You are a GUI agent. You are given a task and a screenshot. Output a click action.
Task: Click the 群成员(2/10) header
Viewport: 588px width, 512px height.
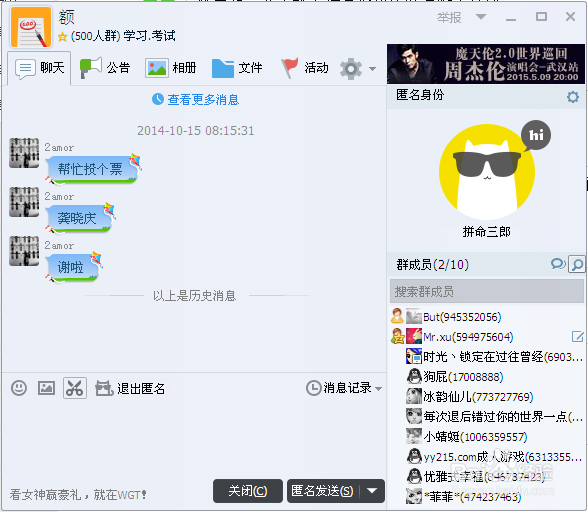click(x=433, y=265)
